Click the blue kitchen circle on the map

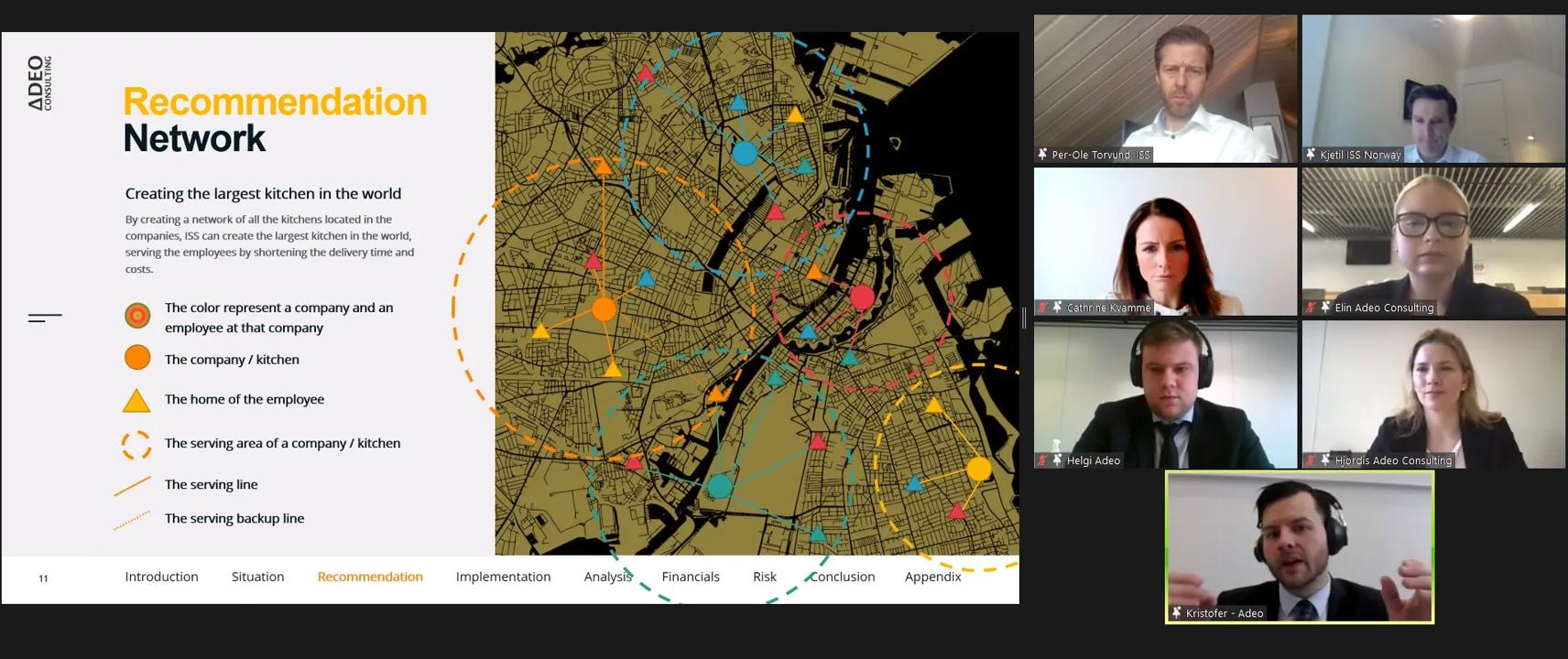[745, 153]
